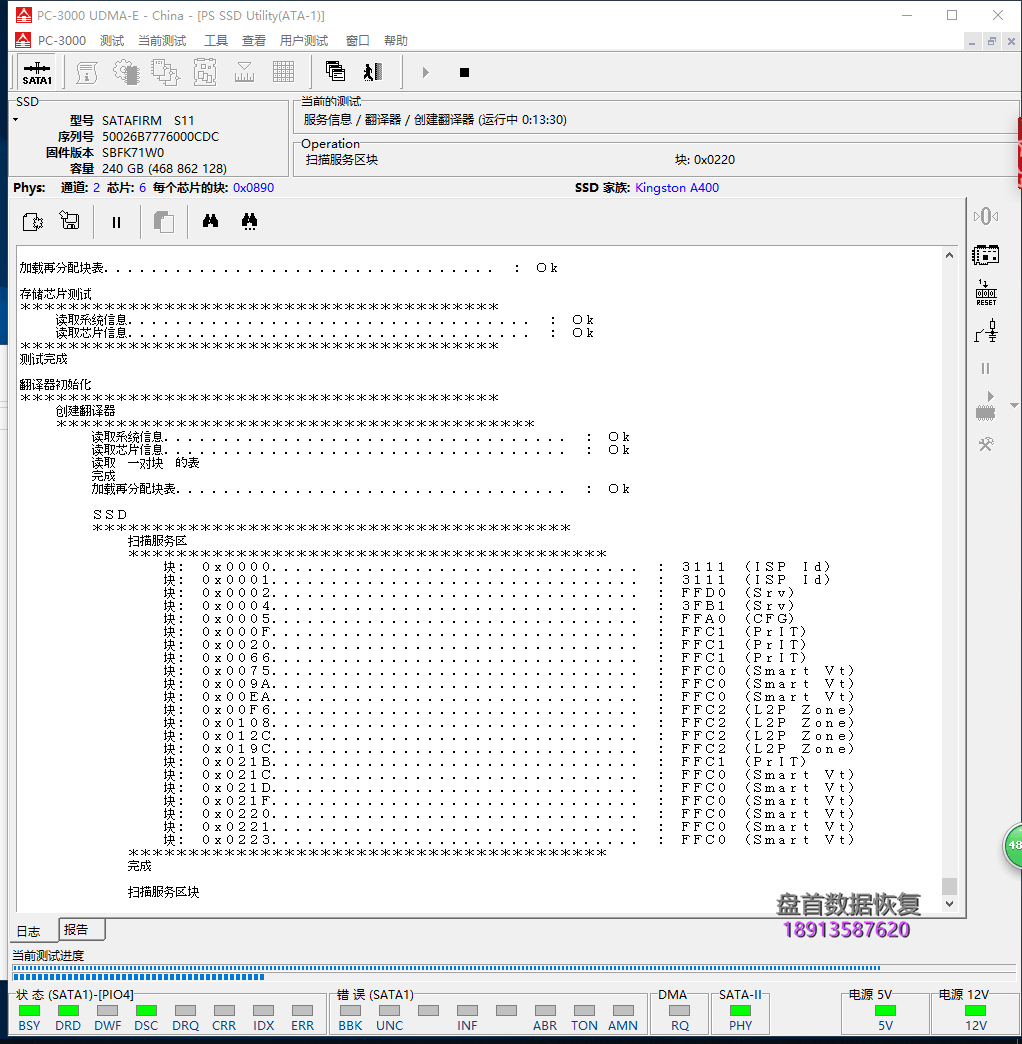Click the log scrollbar thumb
1022x1044 pixels.
tap(949, 886)
